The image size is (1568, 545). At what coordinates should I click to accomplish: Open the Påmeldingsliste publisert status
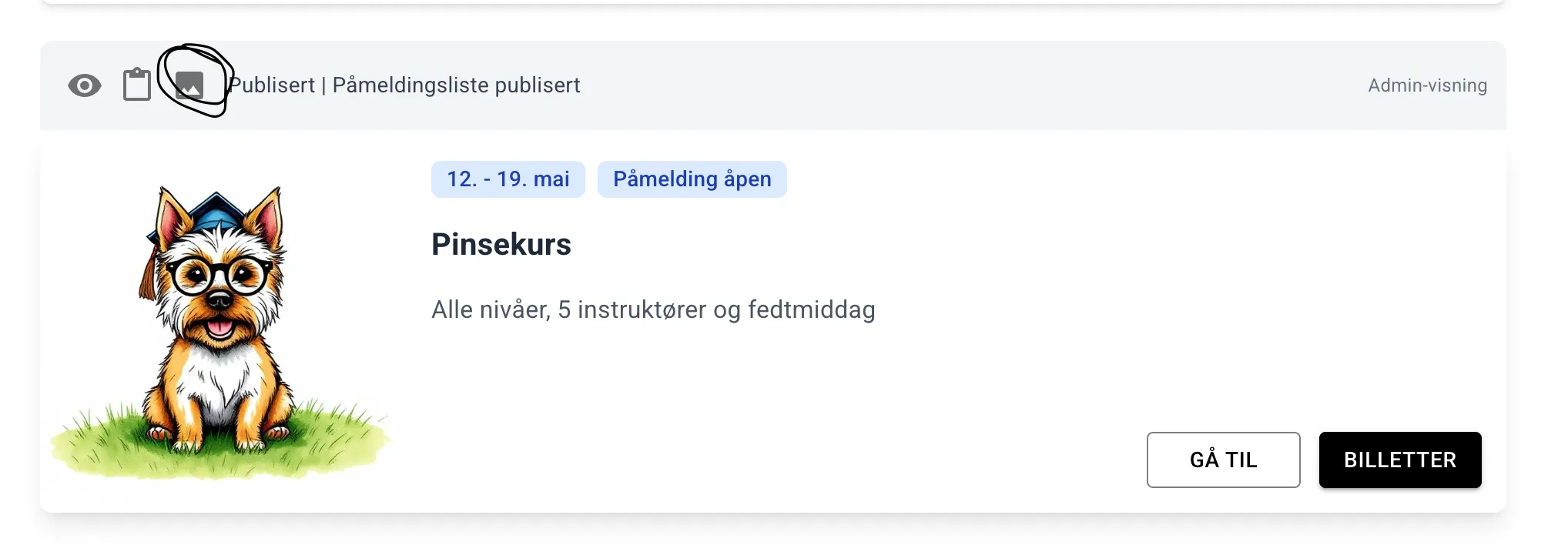coord(457,85)
